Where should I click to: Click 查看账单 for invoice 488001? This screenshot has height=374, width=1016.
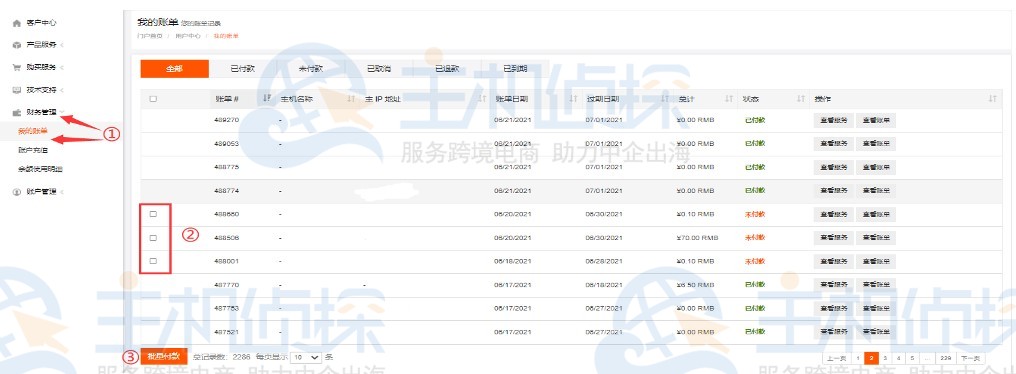click(876, 261)
